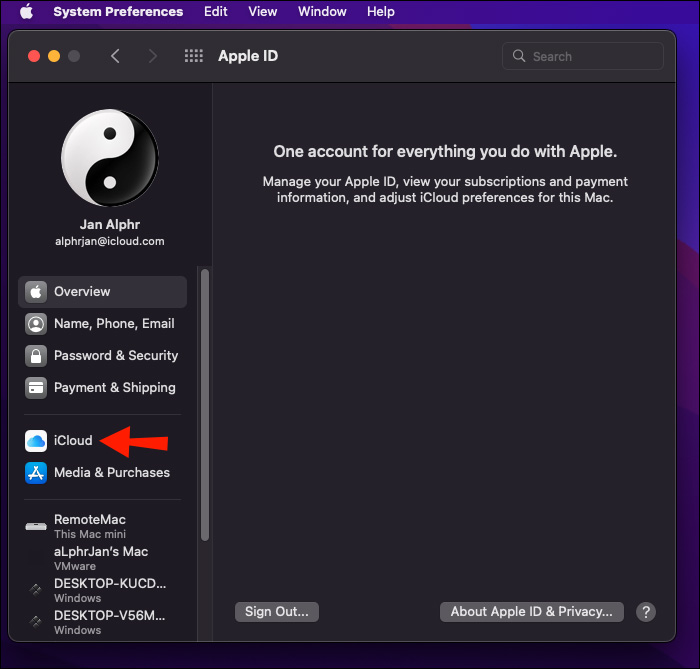Select the aLphrJan's Mac device

(100, 558)
